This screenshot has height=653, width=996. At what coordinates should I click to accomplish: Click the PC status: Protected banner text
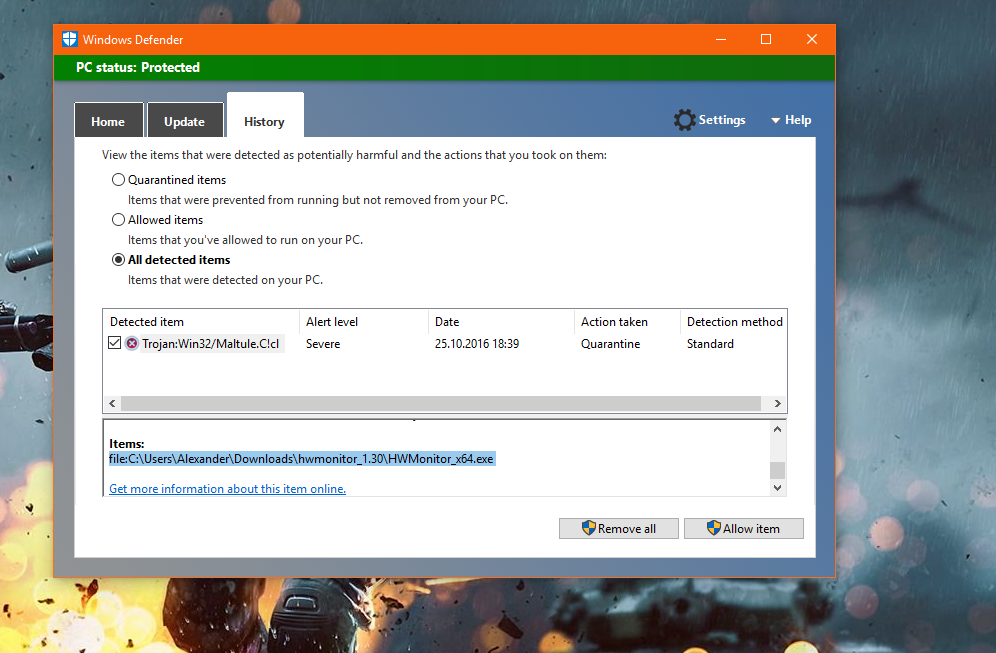138,67
